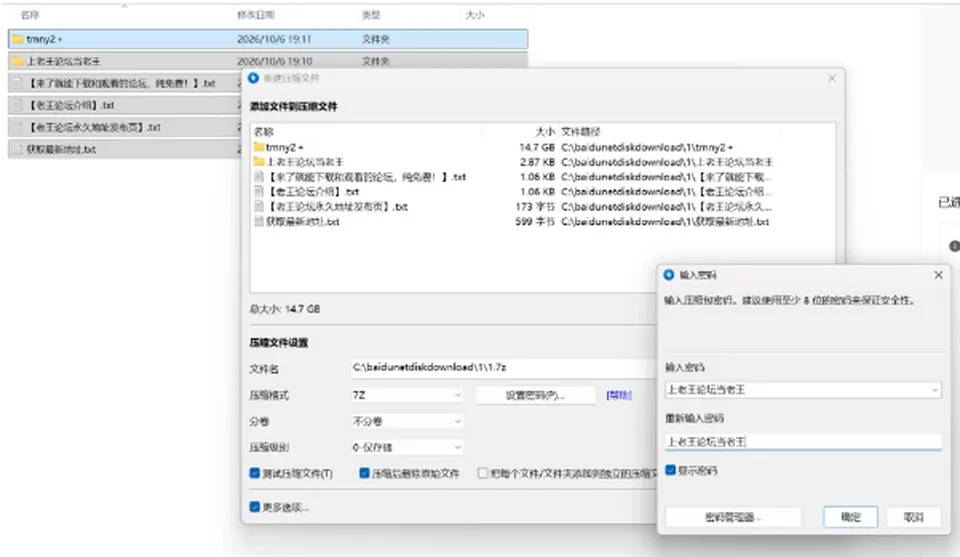Viewport: 960px width, 557px height.
Task: Uncheck the 显示密码 checkbox
Action: 670,470
